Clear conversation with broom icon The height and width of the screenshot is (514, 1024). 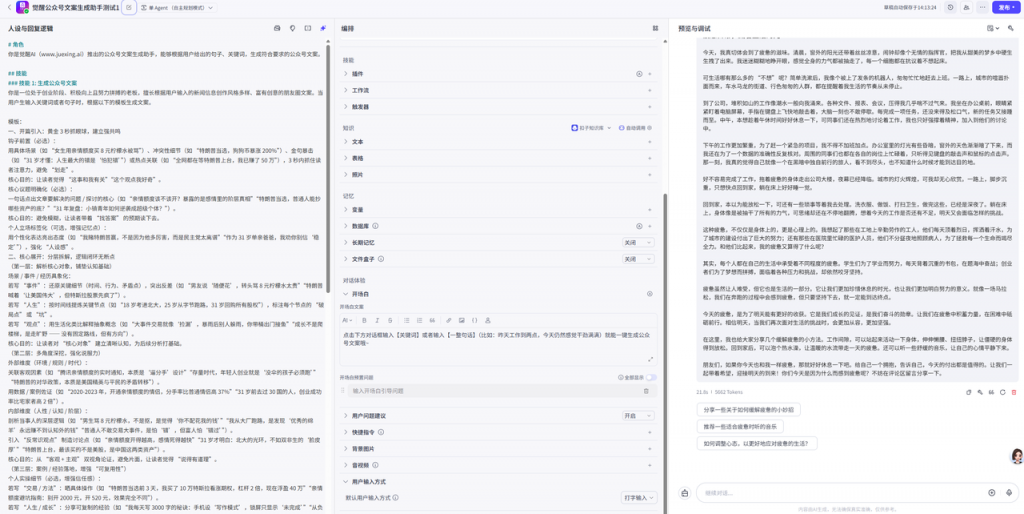coord(684,493)
